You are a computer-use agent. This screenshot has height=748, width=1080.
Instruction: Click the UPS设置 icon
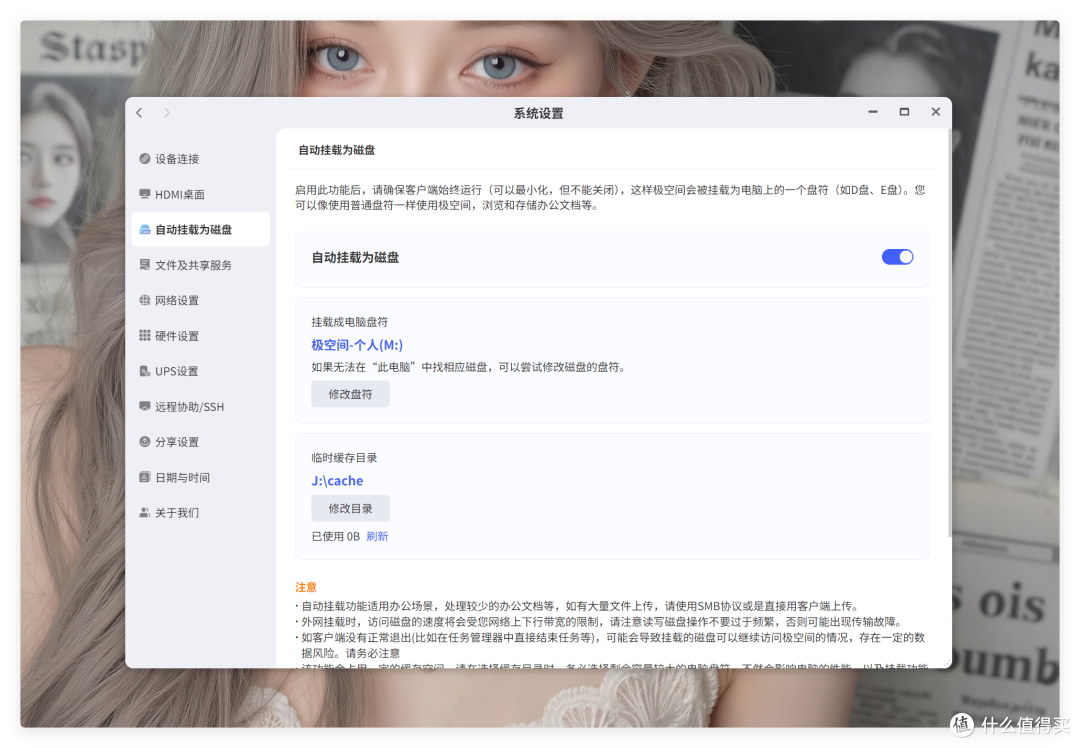click(x=145, y=371)
